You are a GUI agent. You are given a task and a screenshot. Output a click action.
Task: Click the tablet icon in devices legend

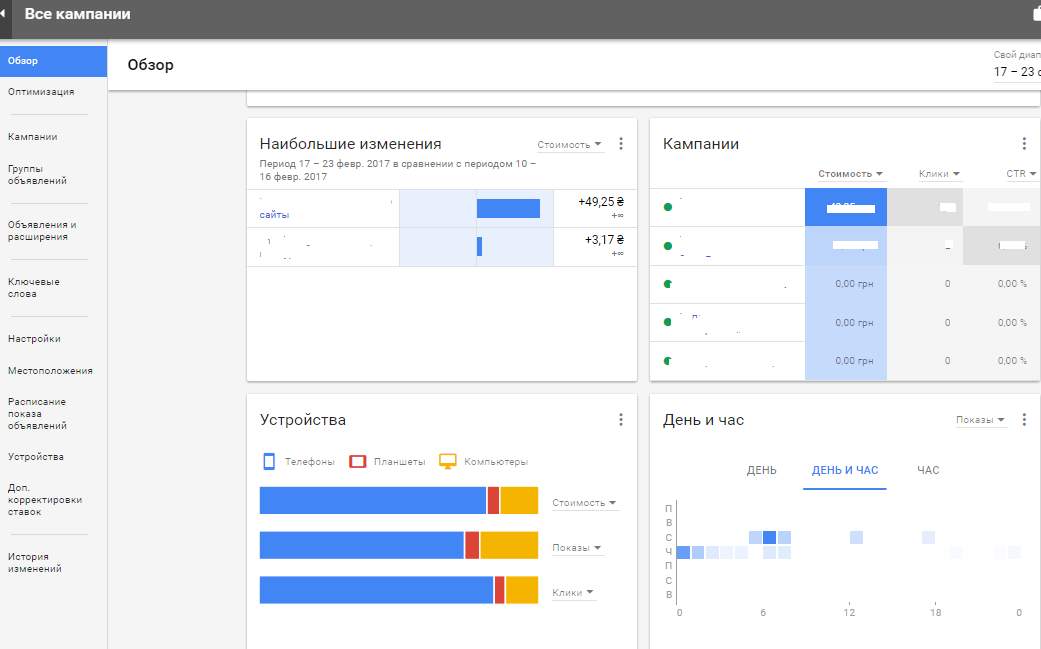tap(357, 461)
